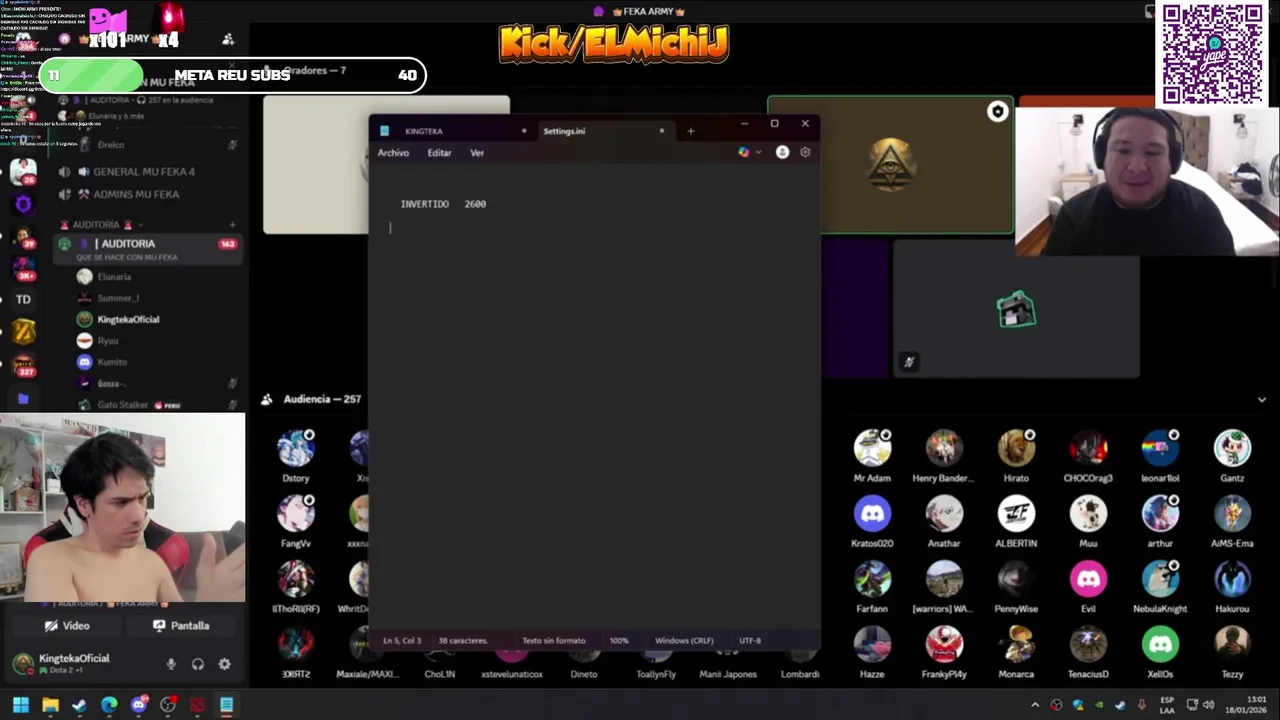1280x720 pixels.
Task: Click the Copilot icon in Notepad
Action: coord(743,152)
